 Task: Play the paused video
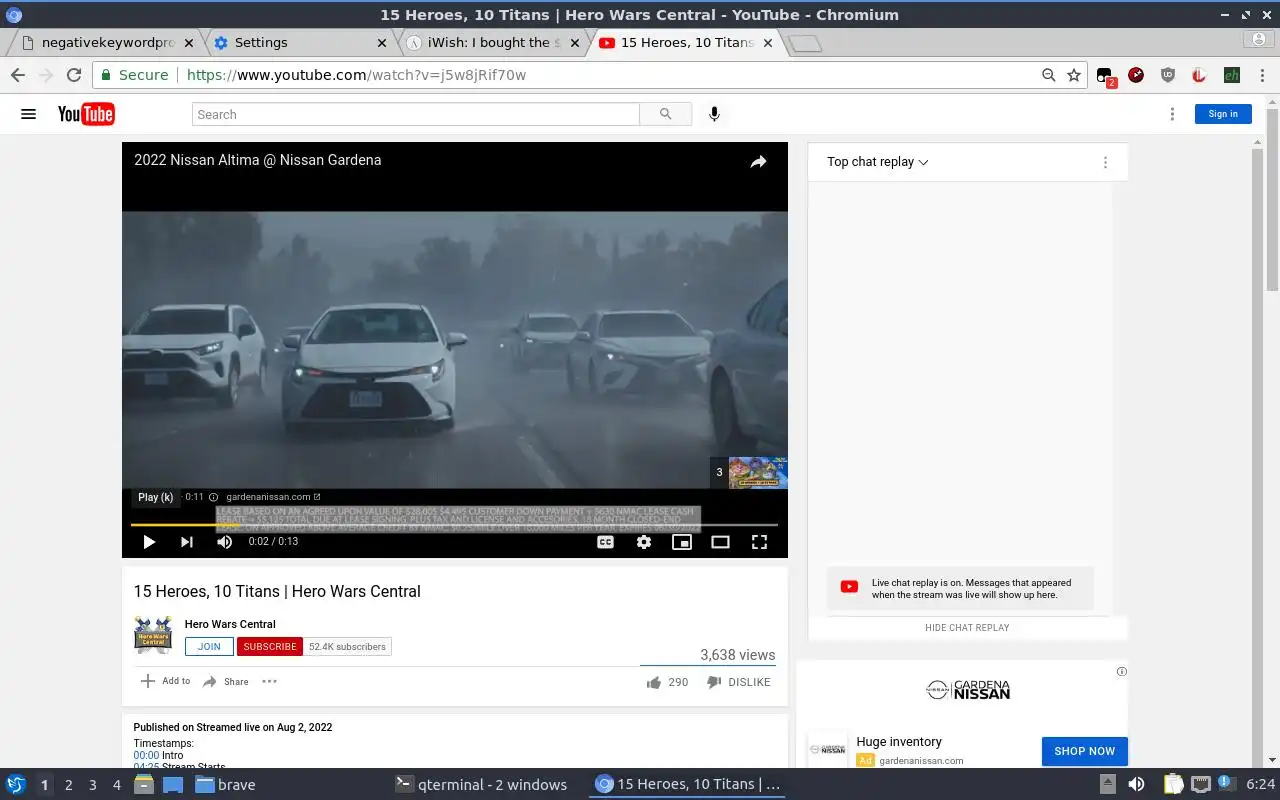click(148, 542)
